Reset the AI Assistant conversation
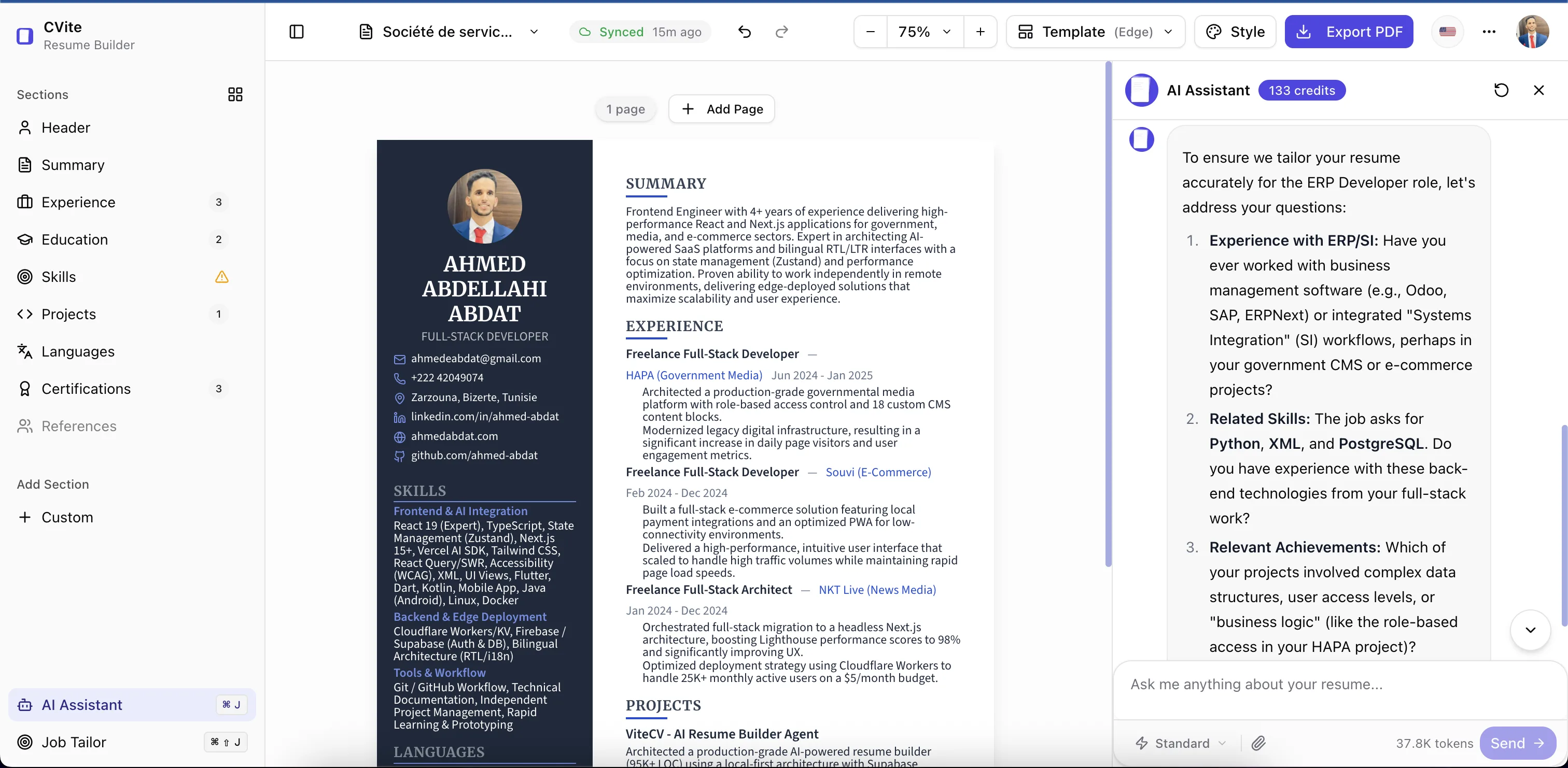 click(1501, 90)
